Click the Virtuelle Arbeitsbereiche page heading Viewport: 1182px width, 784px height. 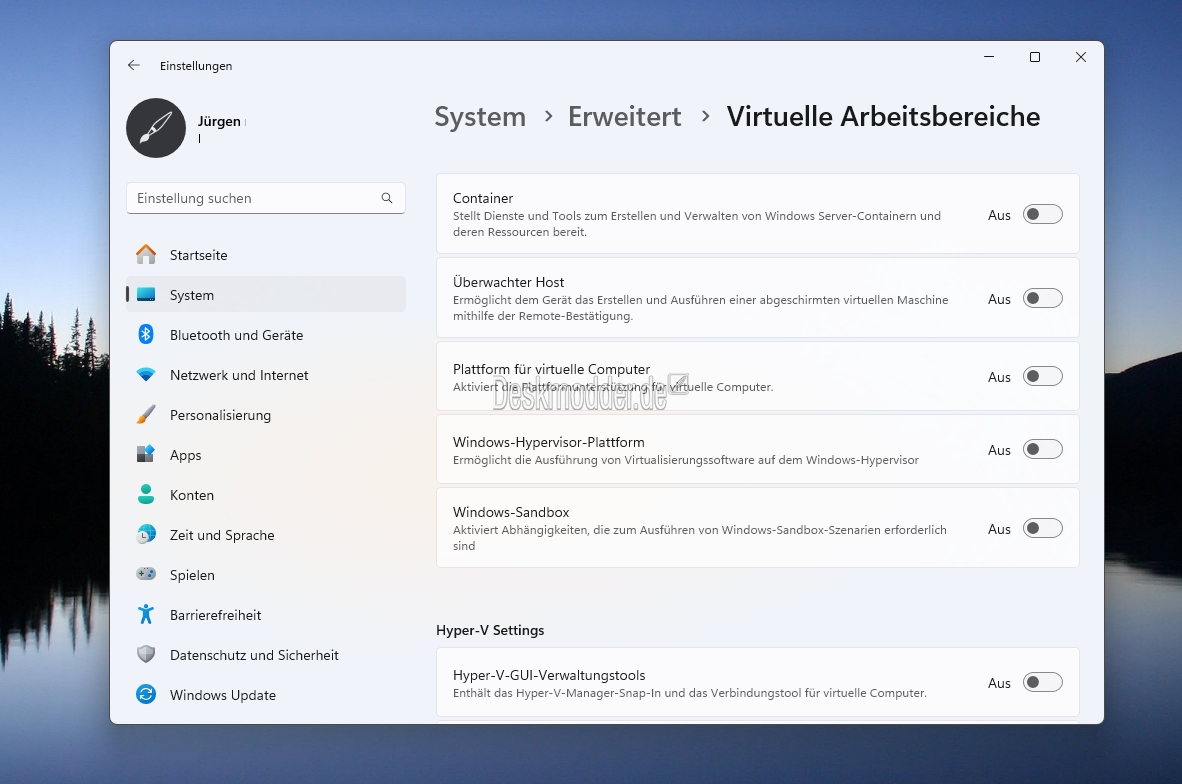click(883, 117)
